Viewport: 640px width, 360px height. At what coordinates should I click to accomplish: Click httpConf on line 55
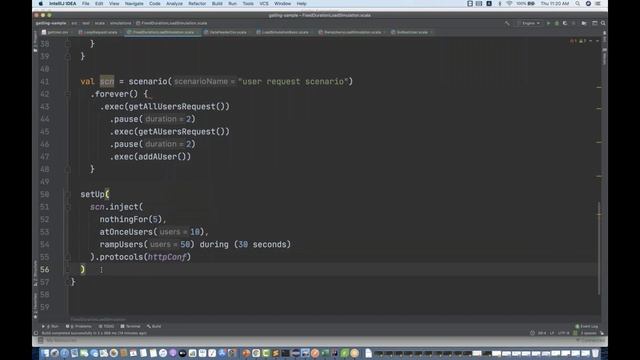(x=167, y=257)
